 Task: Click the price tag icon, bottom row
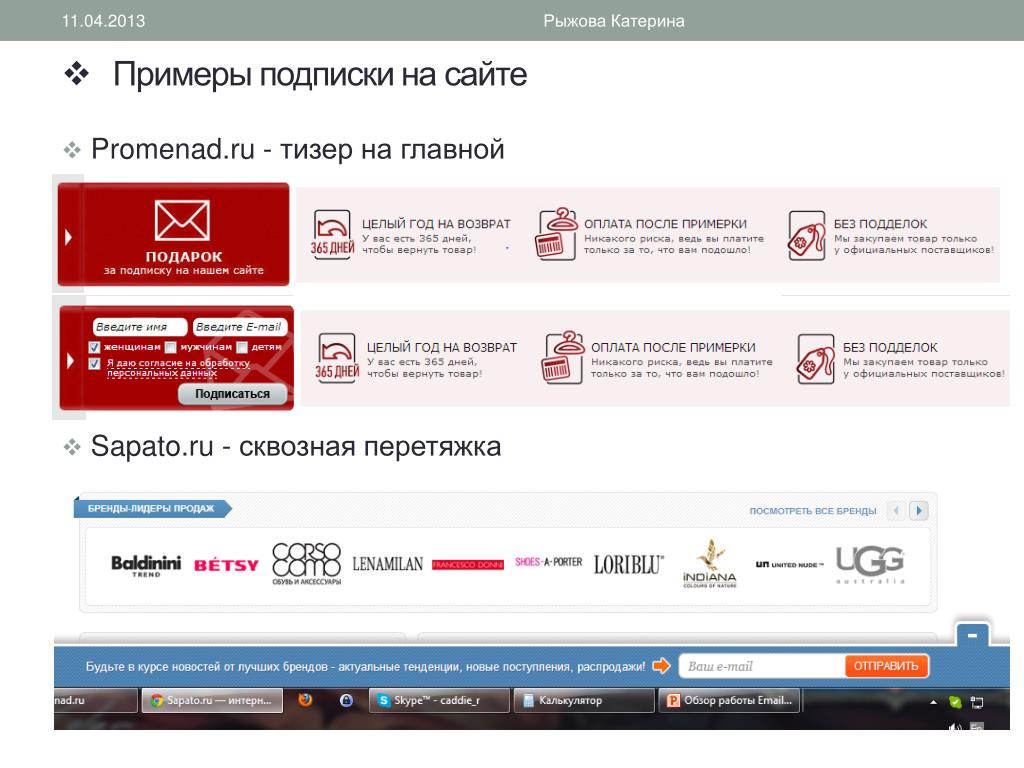[816, 359]
